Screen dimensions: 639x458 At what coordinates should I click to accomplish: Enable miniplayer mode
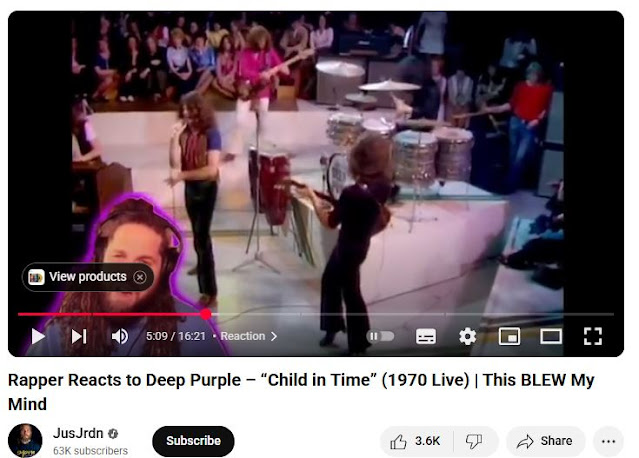click(509, 337)
